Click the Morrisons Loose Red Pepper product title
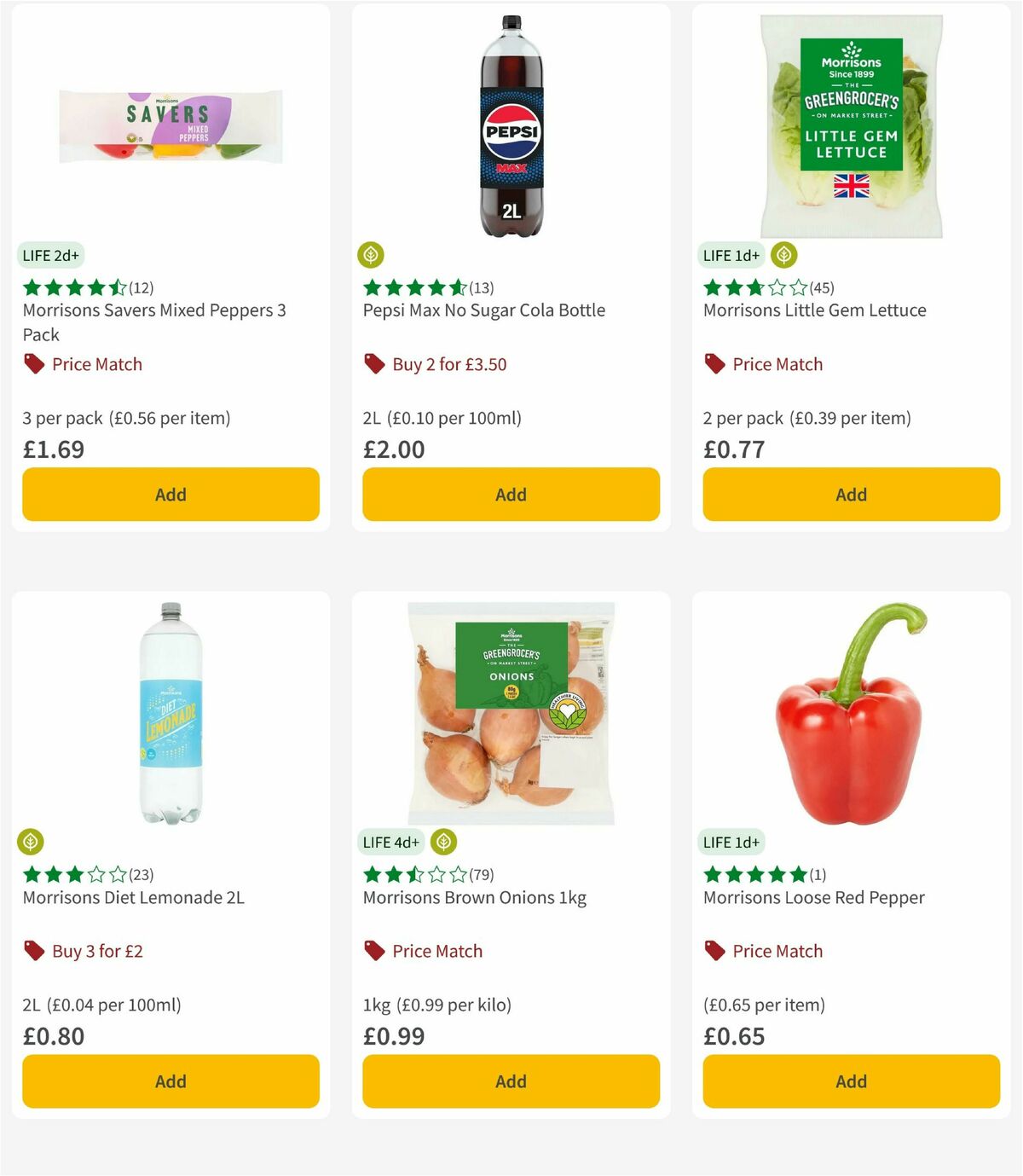This screenshot has height=1176, width=1023. [812, 897]
